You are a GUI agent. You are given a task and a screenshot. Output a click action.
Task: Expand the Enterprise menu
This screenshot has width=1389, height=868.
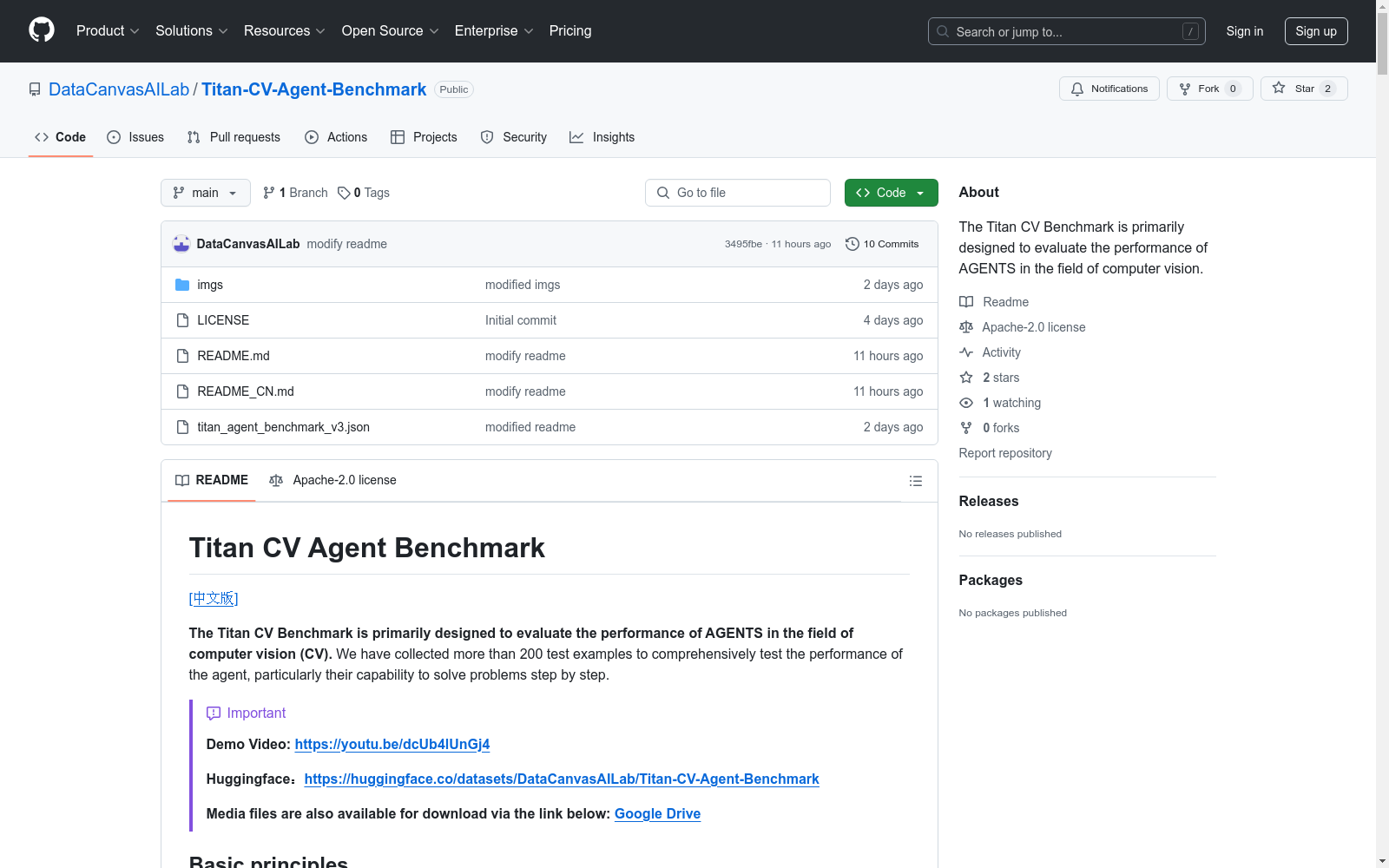click(x=494, y=30)
